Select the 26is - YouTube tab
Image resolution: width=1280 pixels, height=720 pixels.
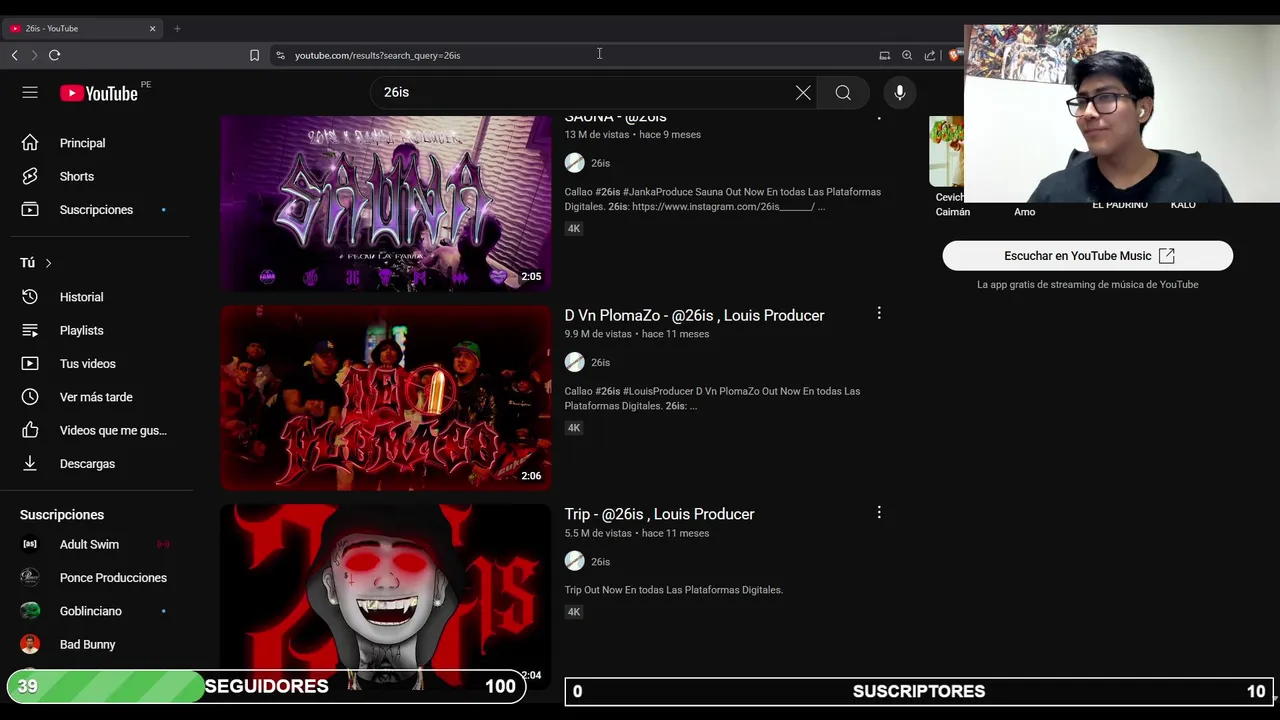tap(83, 28)
